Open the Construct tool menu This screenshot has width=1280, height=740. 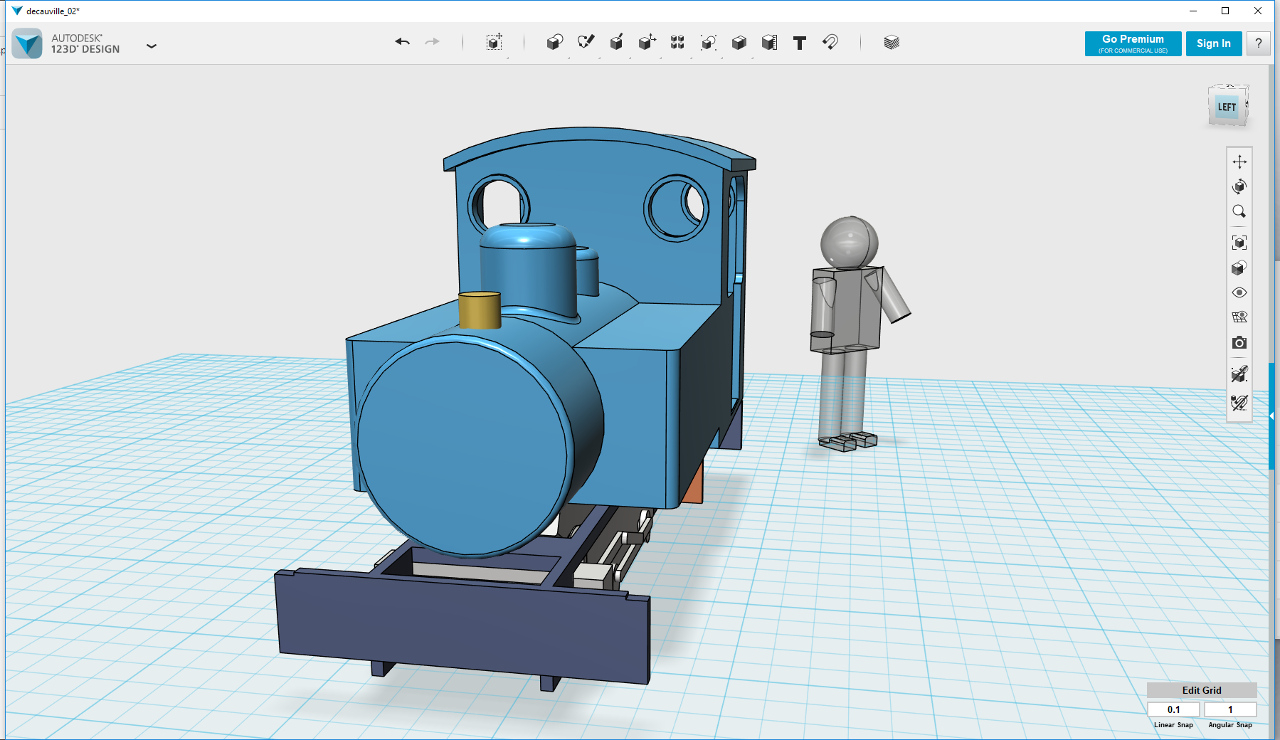[617, 42]
